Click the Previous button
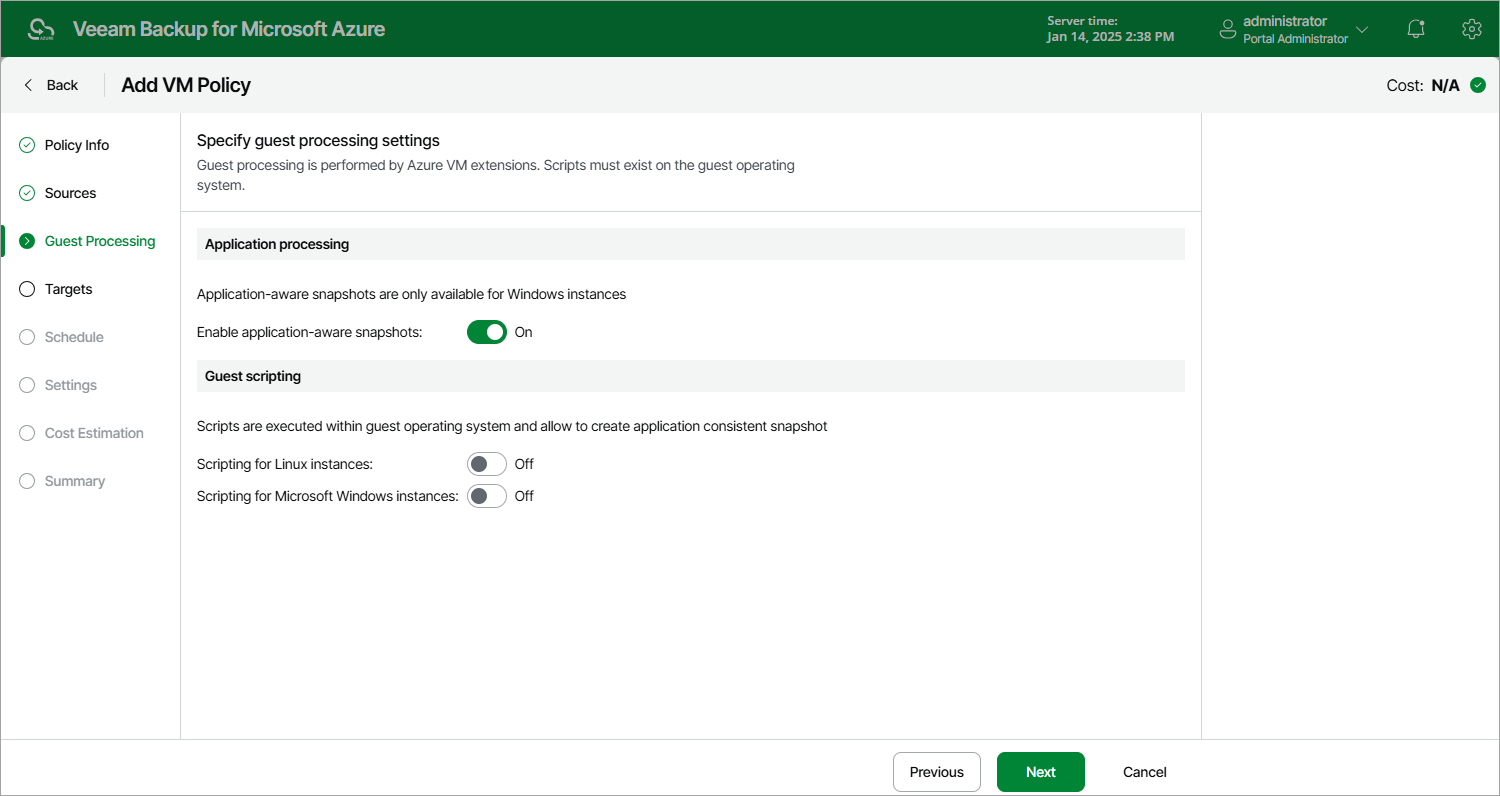This screenshot has width=1500, height=796. 937,772
